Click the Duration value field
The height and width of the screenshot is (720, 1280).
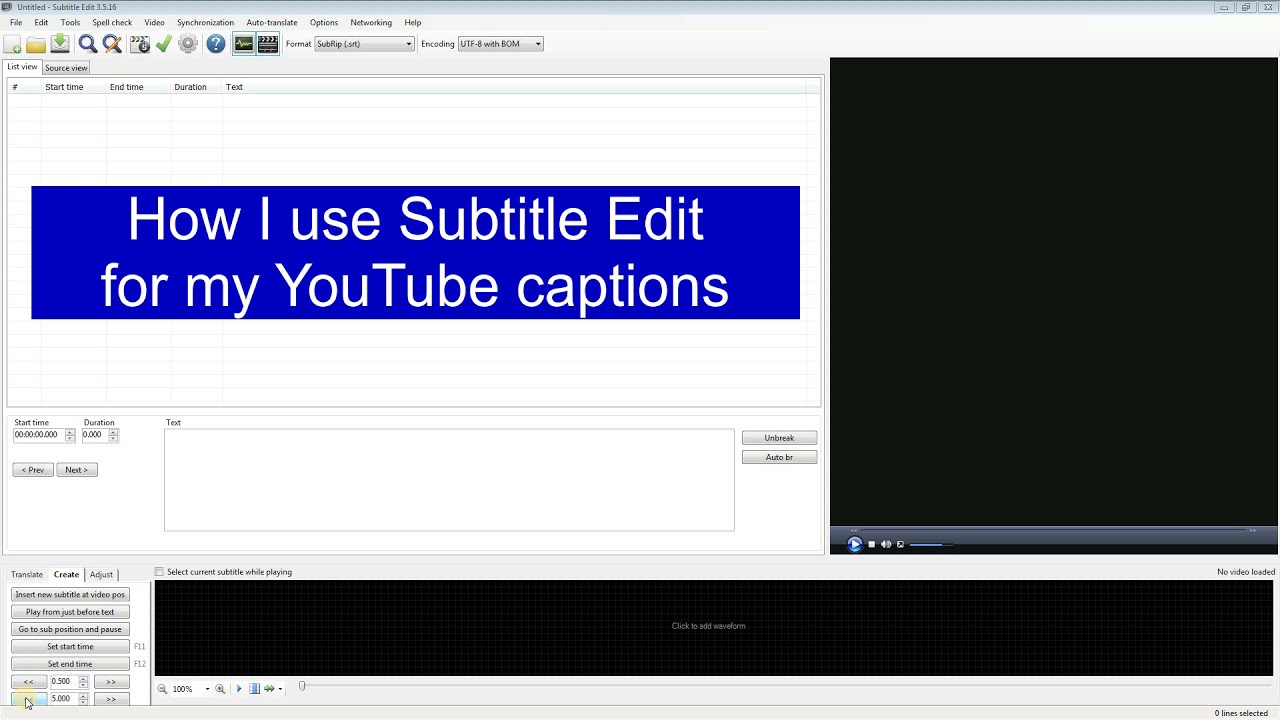point(94,435)
